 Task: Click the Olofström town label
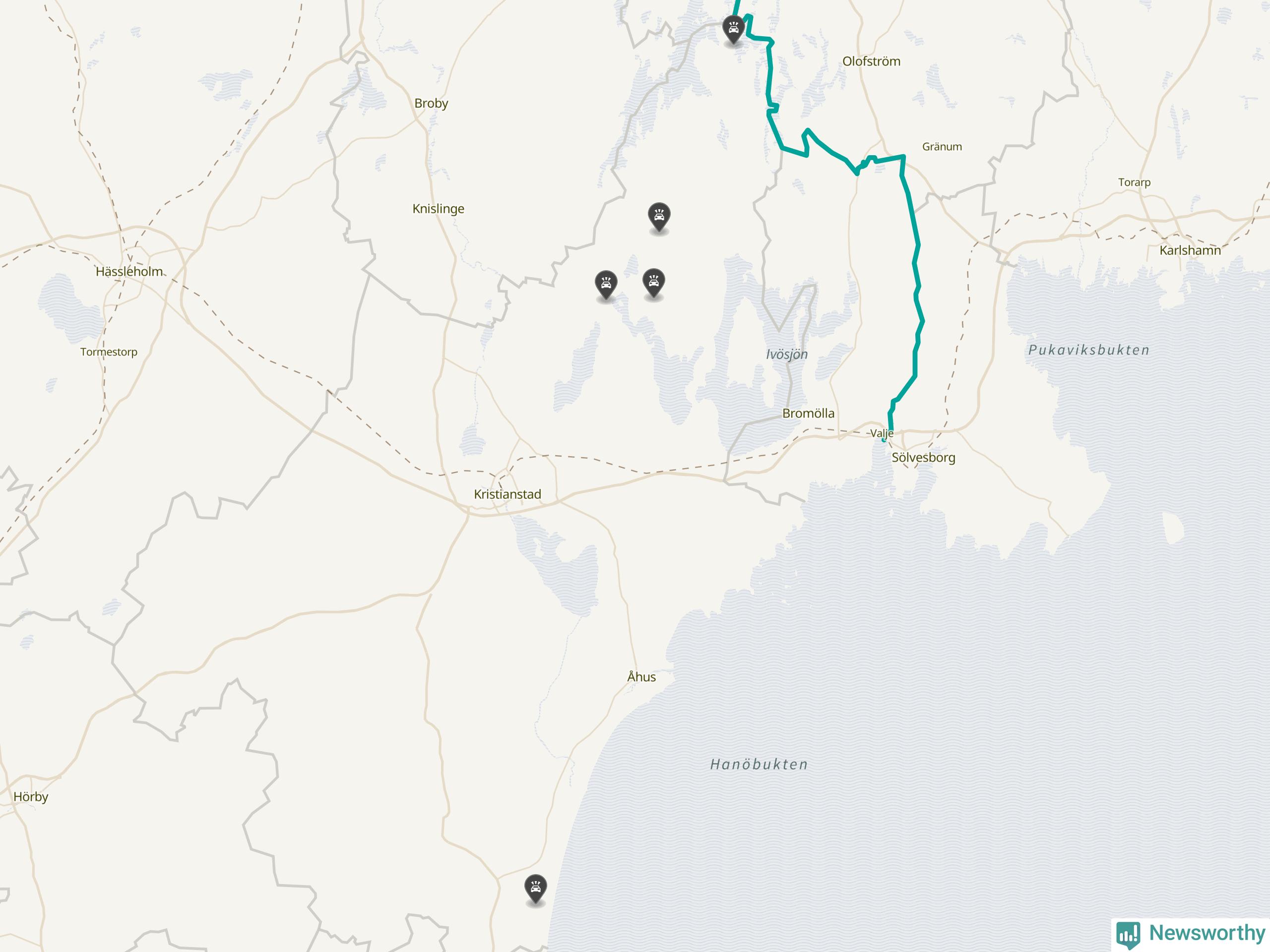tap(871, 61)
